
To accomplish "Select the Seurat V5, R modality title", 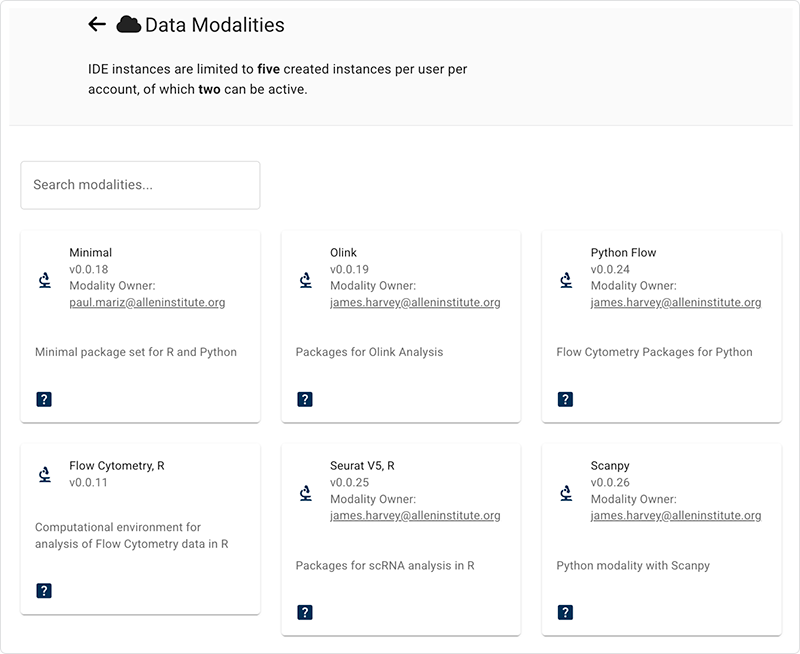I will [363, 466].
